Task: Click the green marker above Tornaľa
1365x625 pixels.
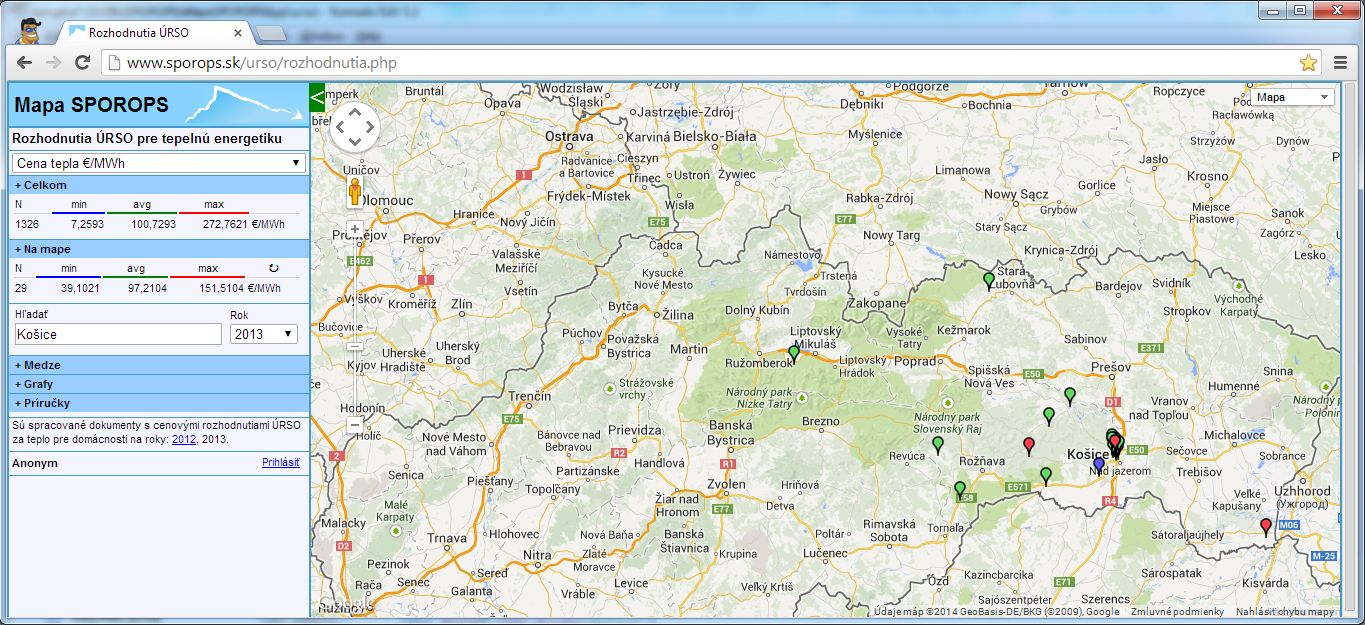Action: (960, 490)
